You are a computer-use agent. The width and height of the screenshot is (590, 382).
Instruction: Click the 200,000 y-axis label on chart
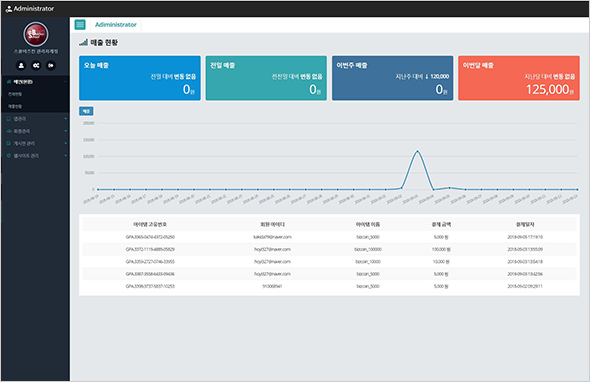tap(89, 123)
